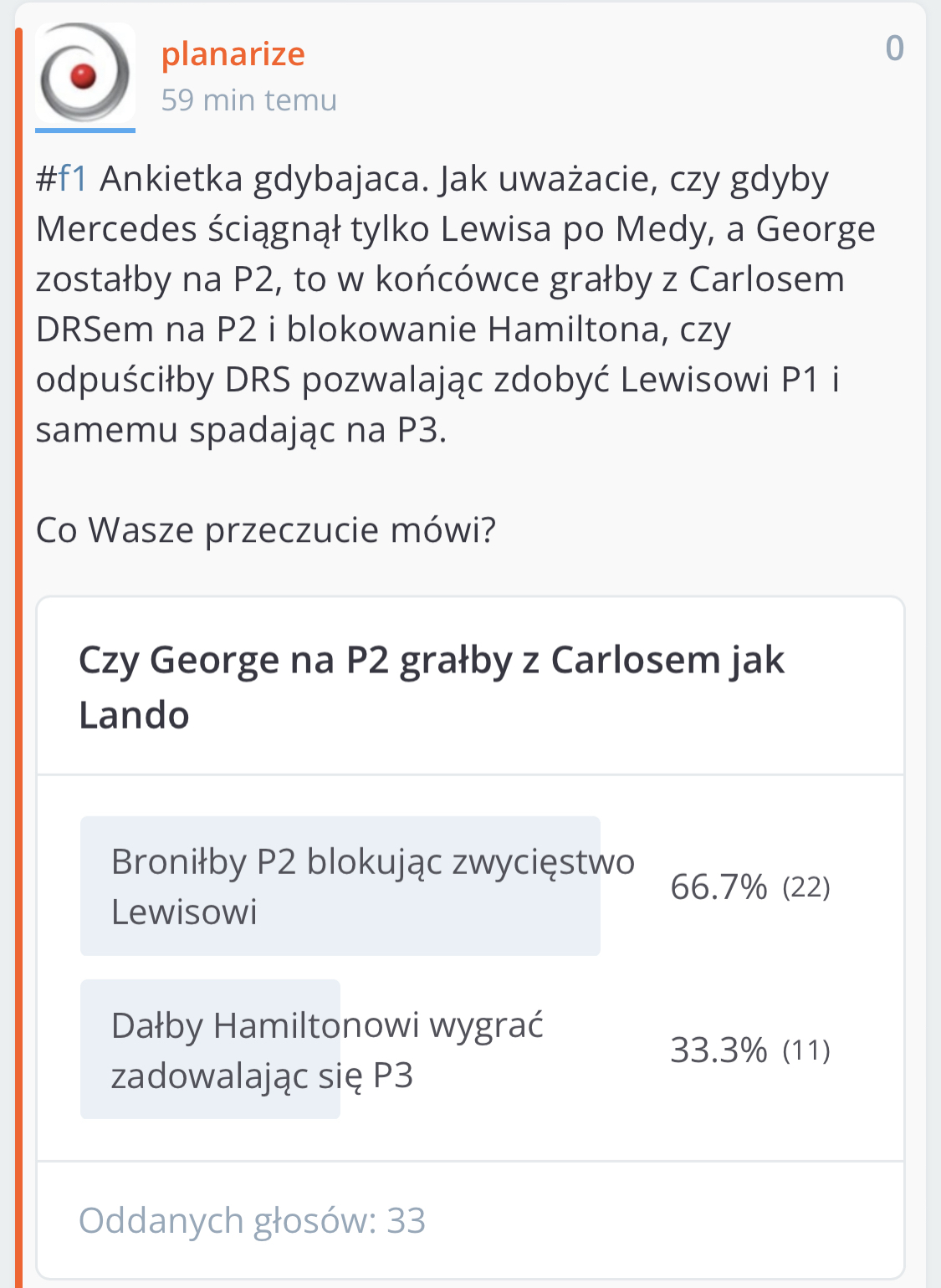The height and width of the screenshot is (1288, 941).
Task: Click the blue underline beneath the avatar
Action: pyautogui.click(x=84, y=130)
